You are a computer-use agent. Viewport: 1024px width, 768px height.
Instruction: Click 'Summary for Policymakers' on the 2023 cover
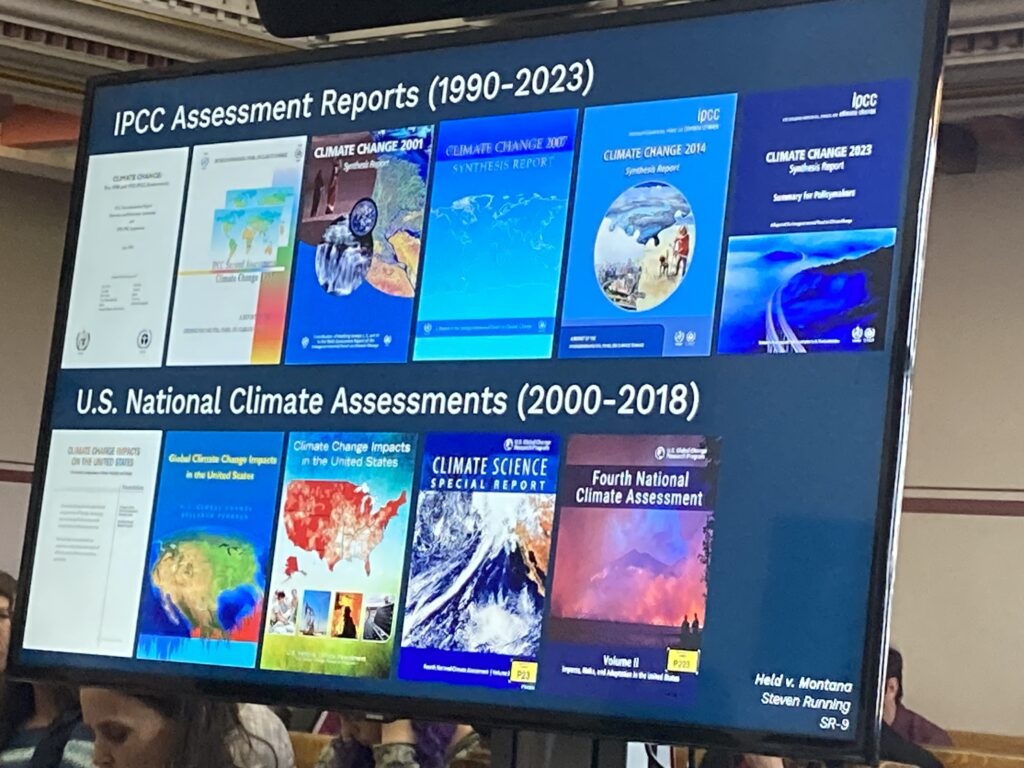[814, 195]
